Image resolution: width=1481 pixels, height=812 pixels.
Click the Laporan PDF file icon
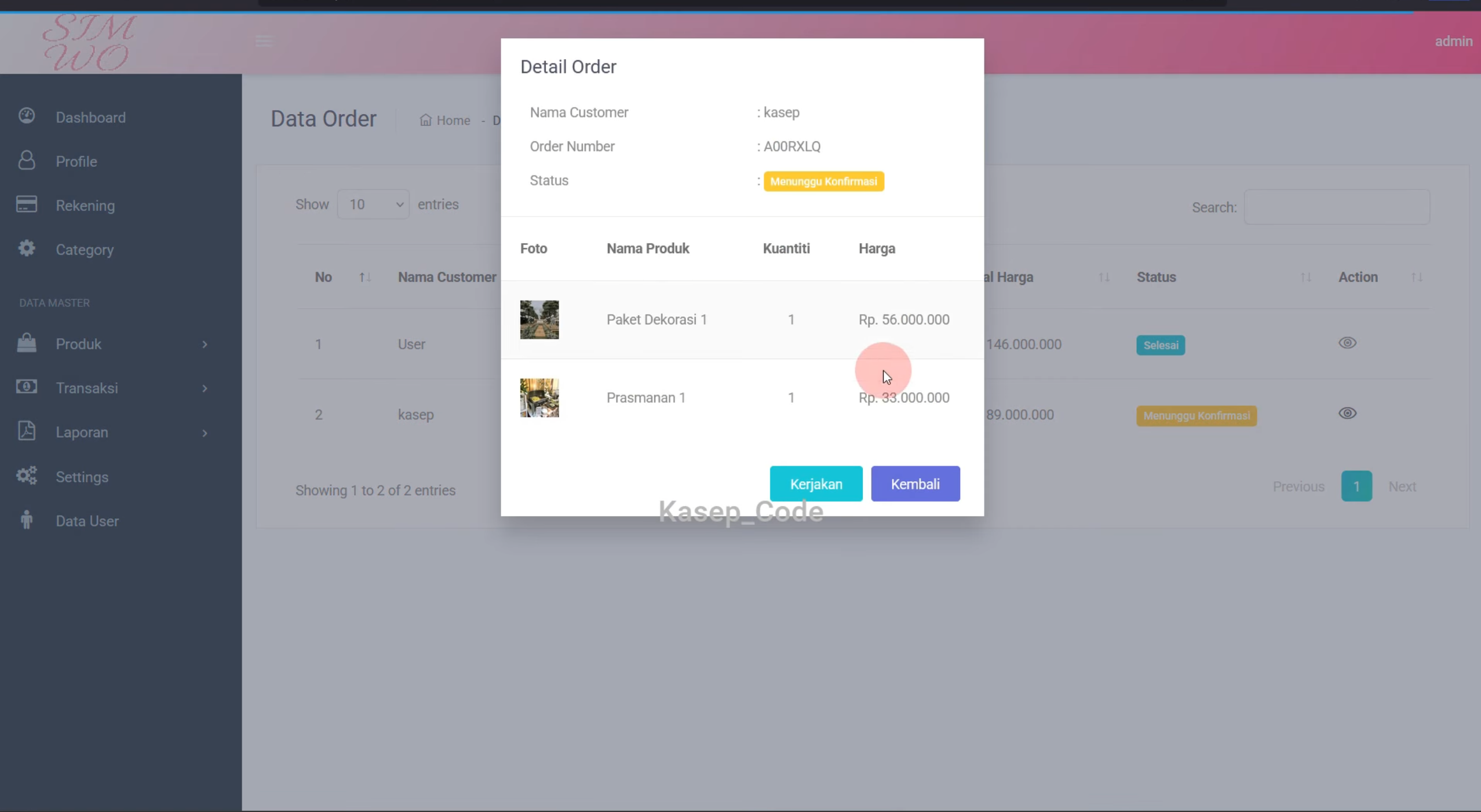(27, 431)
